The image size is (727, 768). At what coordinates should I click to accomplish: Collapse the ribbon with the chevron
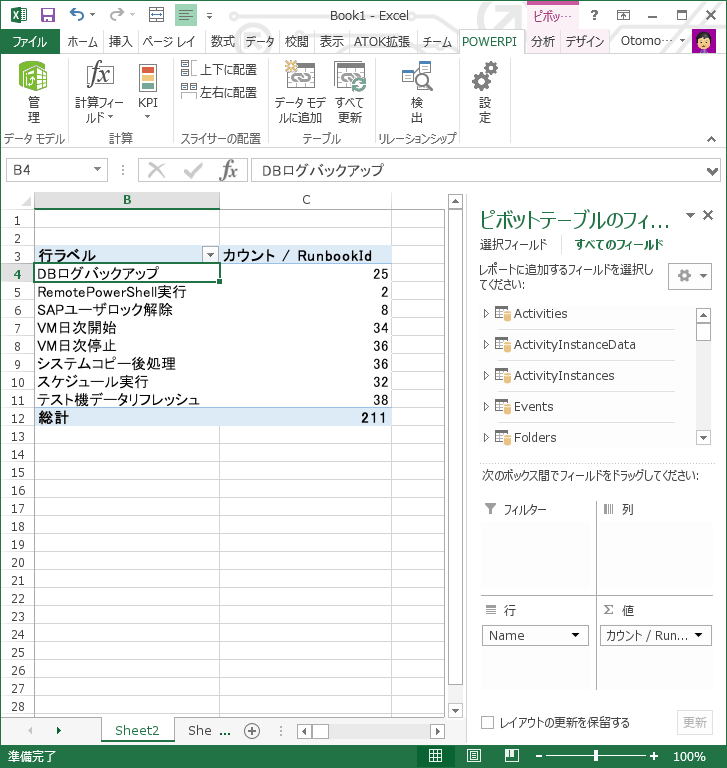coord(711,139)
